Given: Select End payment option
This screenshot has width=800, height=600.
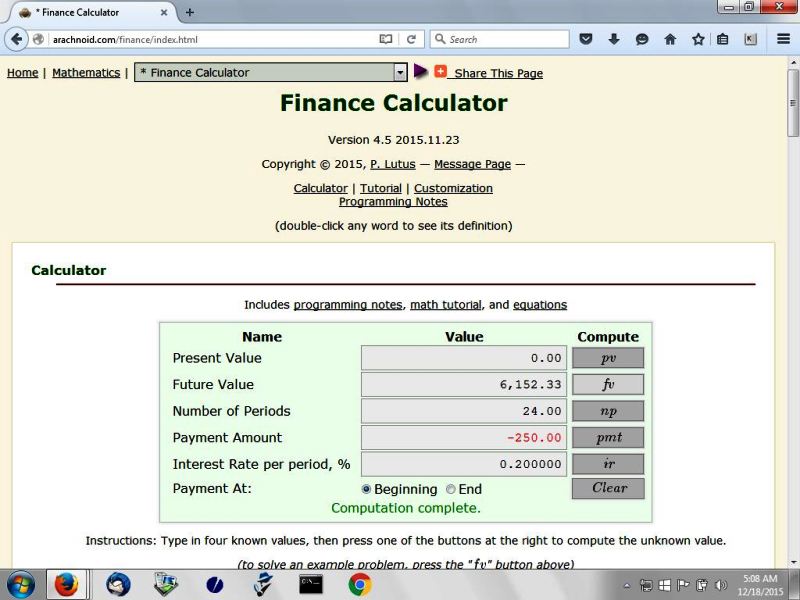Looking at the screenshot, I should 451,489.
